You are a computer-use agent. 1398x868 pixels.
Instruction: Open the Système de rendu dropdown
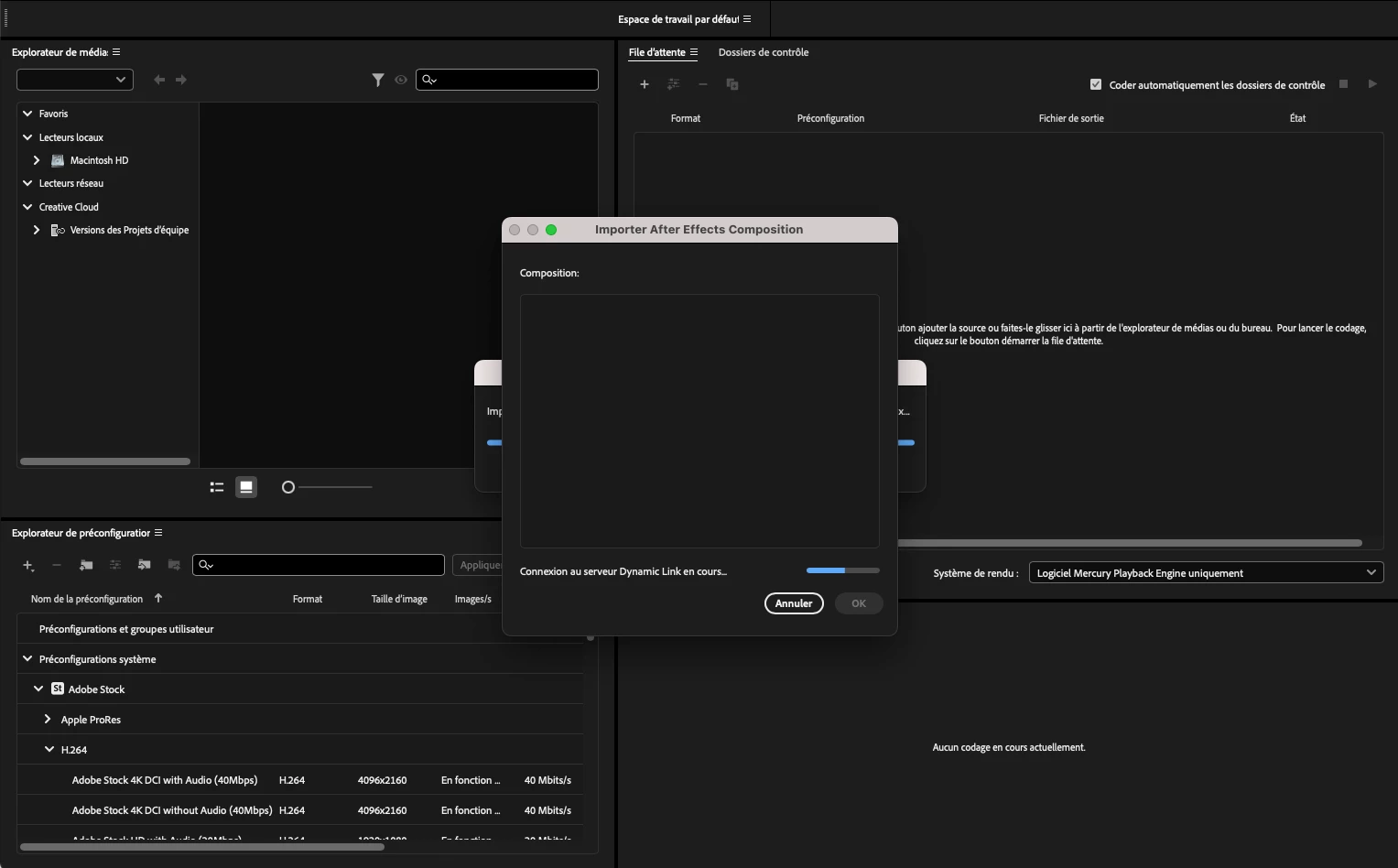1206,573
